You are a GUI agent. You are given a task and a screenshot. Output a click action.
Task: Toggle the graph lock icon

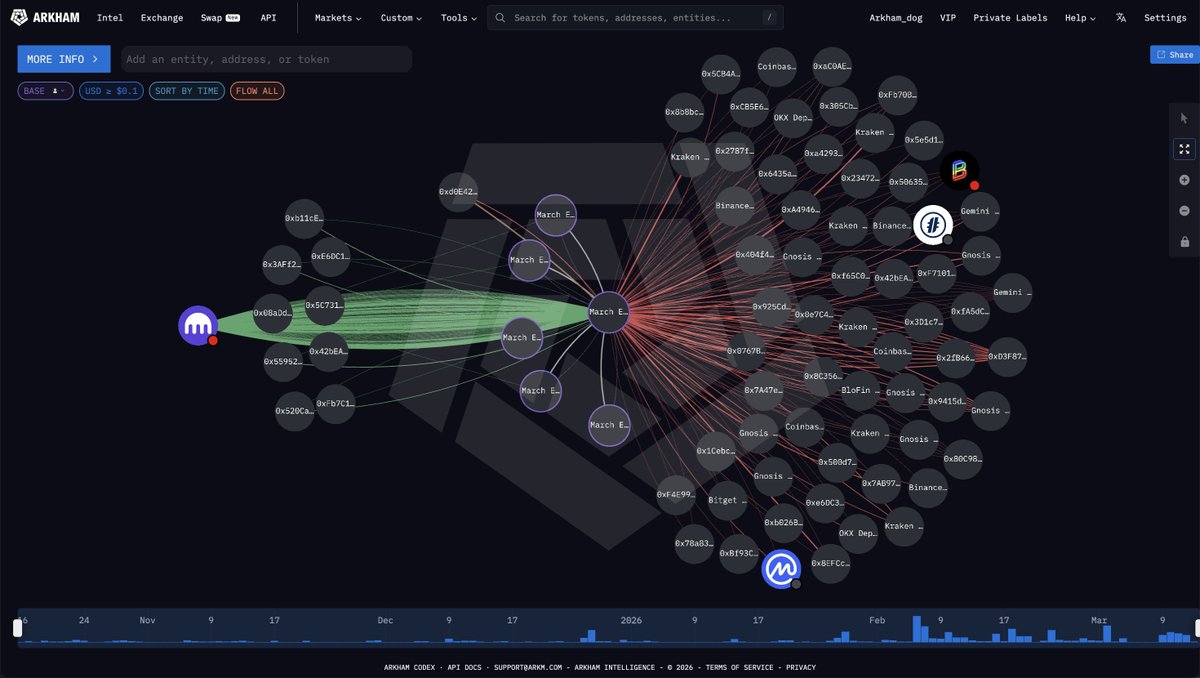1184,242
